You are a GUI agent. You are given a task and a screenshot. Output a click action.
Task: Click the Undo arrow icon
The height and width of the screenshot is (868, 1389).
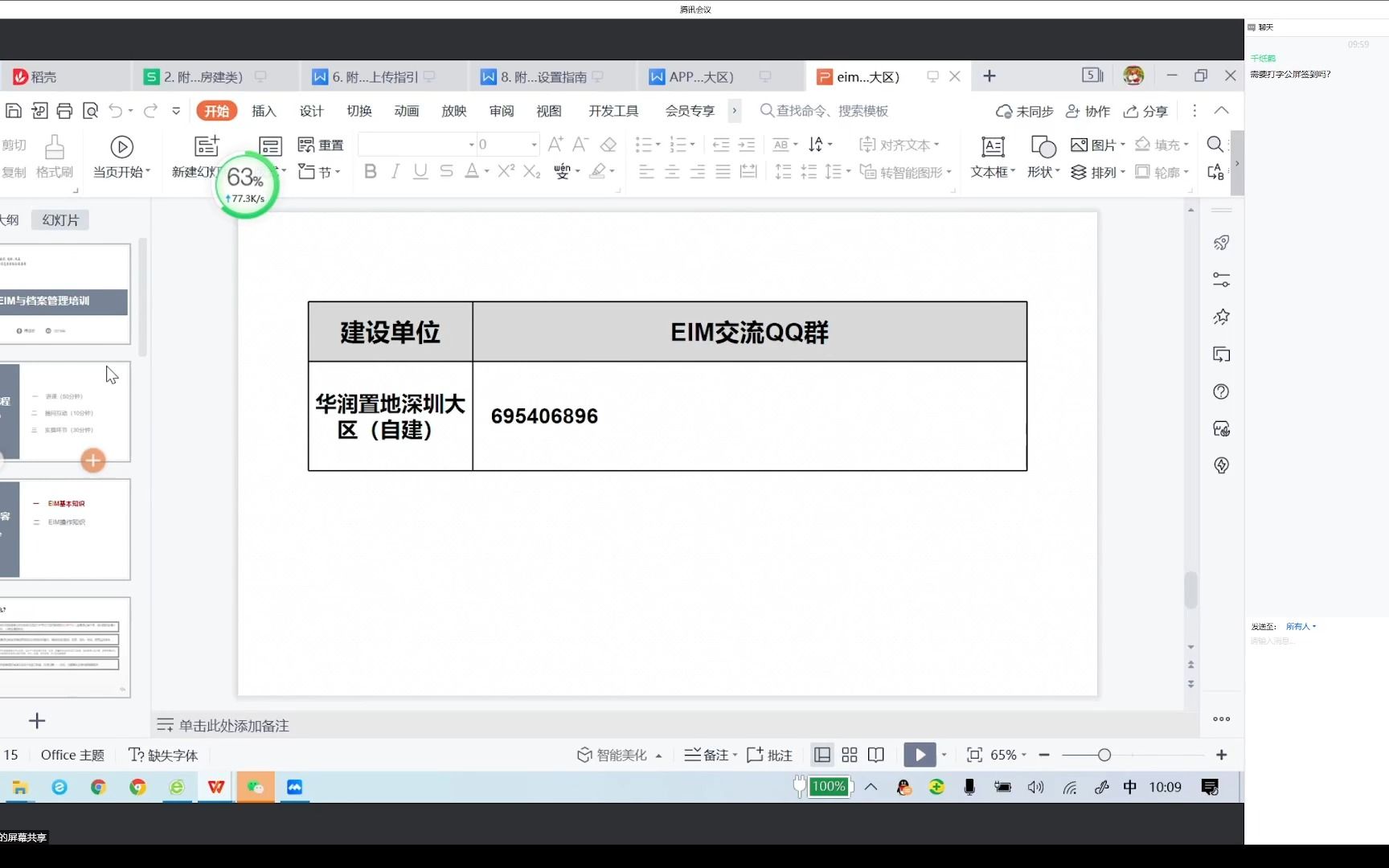coord(116,111)
